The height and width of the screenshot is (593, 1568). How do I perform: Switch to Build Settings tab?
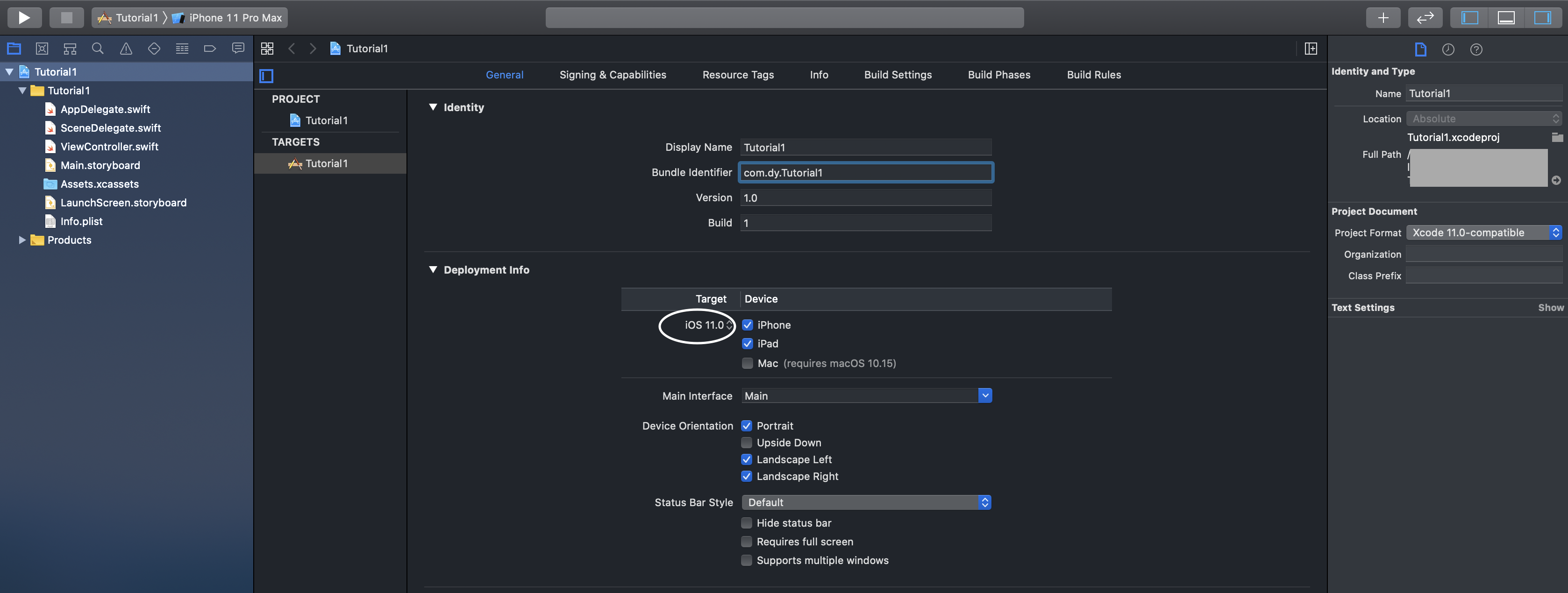898,75
